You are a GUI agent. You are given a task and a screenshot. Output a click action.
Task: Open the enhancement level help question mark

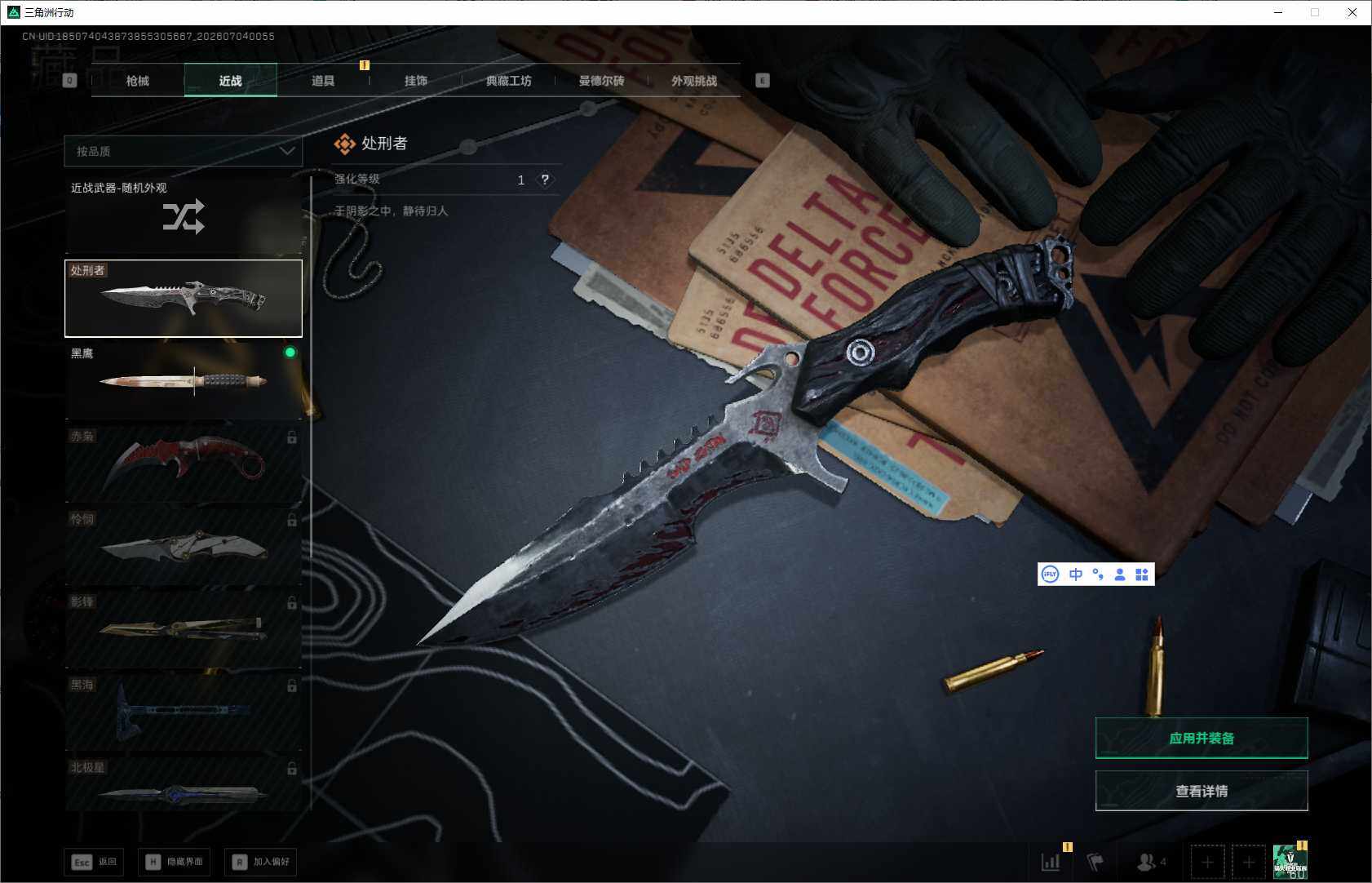pyautogui.click(x=545, y=180)
